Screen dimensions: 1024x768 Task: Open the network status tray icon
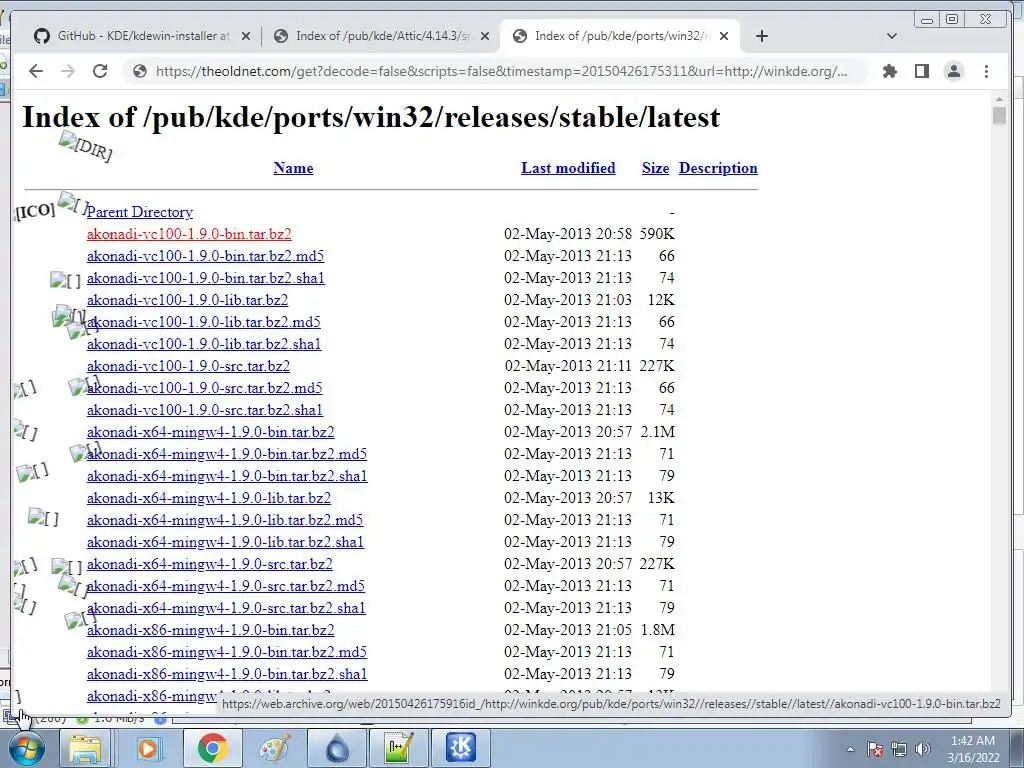click(x=899, y=750)
